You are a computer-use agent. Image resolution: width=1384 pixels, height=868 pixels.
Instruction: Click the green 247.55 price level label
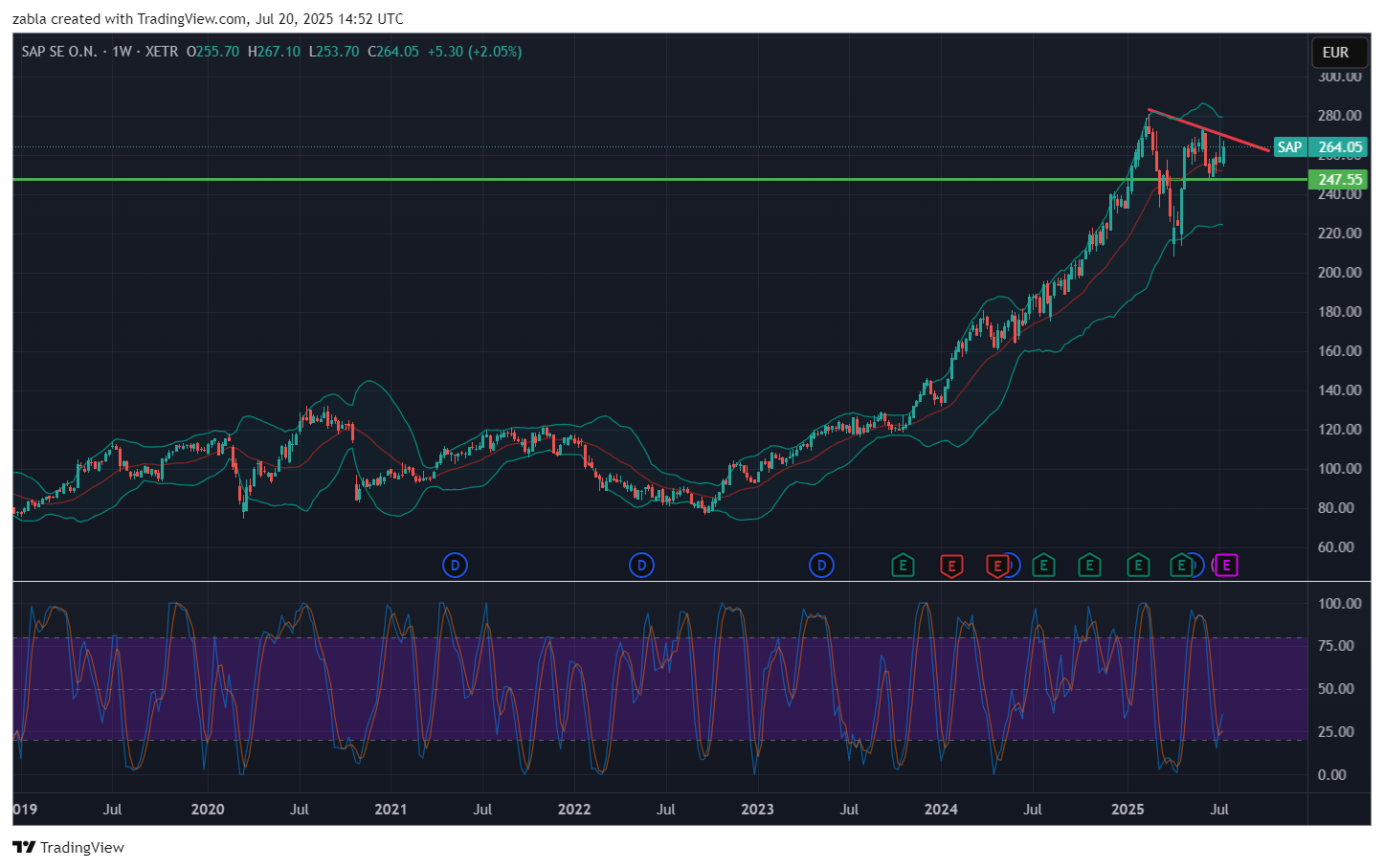(x=1338, y=180)
